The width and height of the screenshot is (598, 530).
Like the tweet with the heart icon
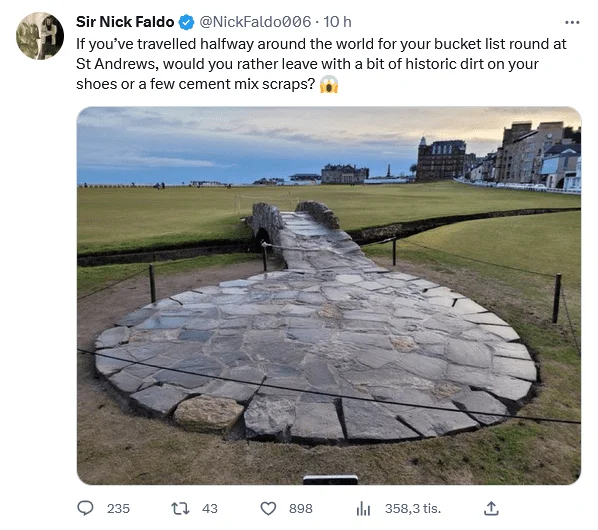coord(268,508)
